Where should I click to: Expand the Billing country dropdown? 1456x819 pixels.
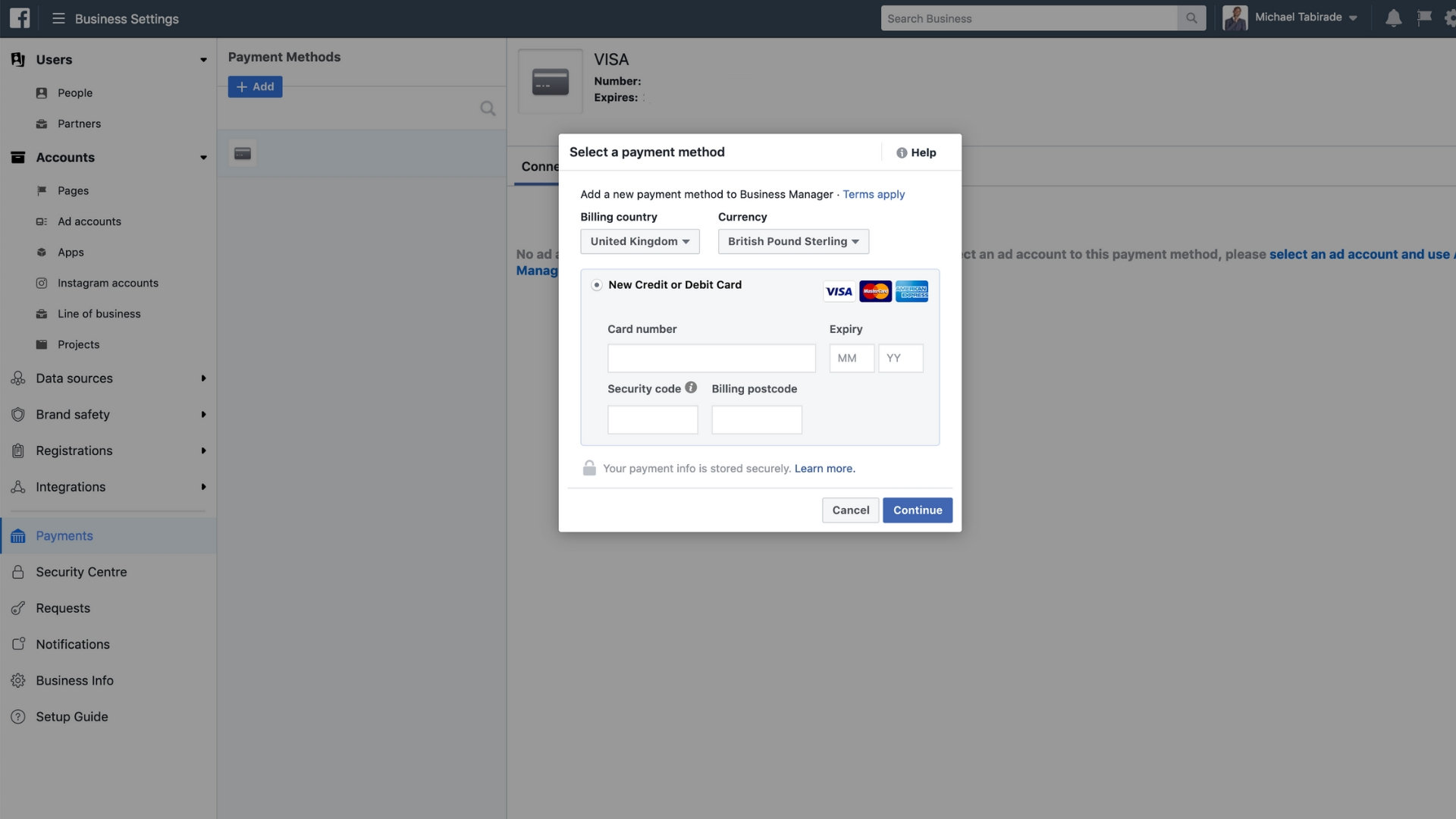click(639, 241)
